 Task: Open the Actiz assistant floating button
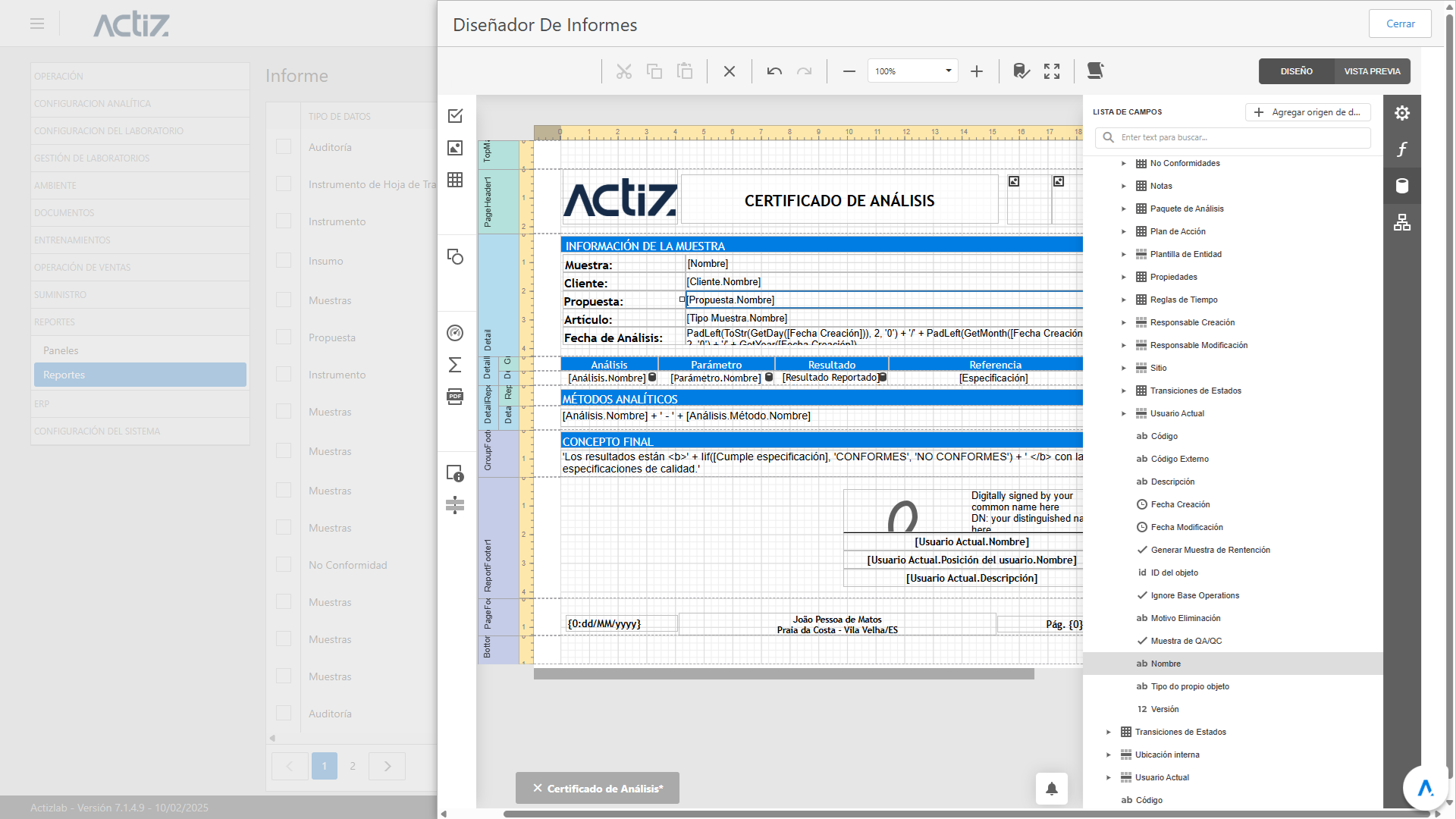pyautogui.click(x=1425, y=788)
